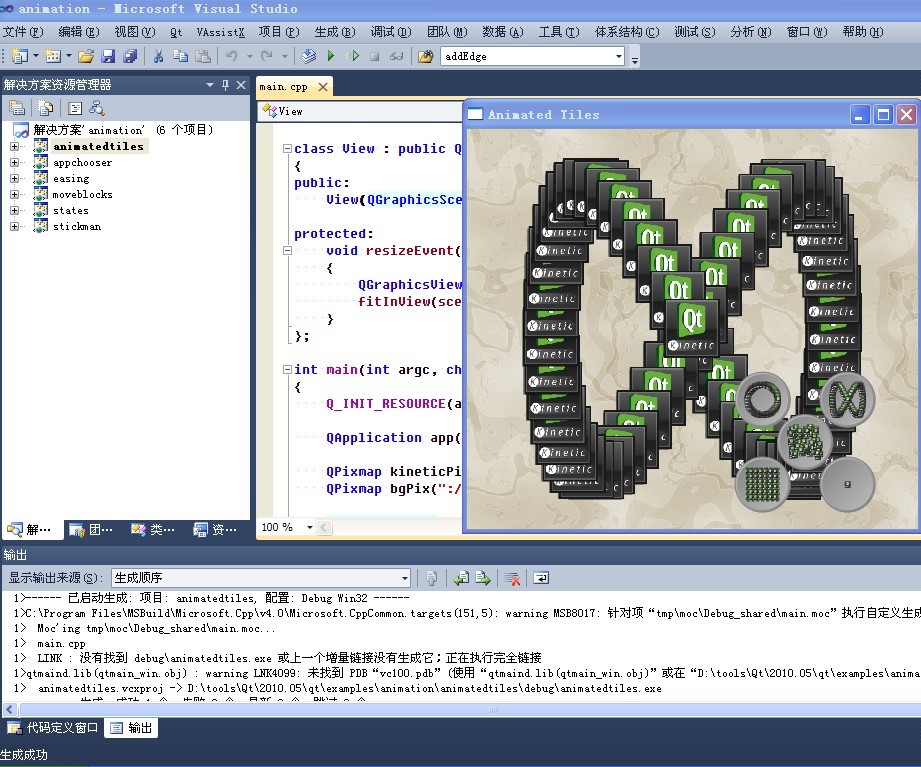Cut the selection using the scissors icon
The image size is (921, 767).
[x=158, y=56]
